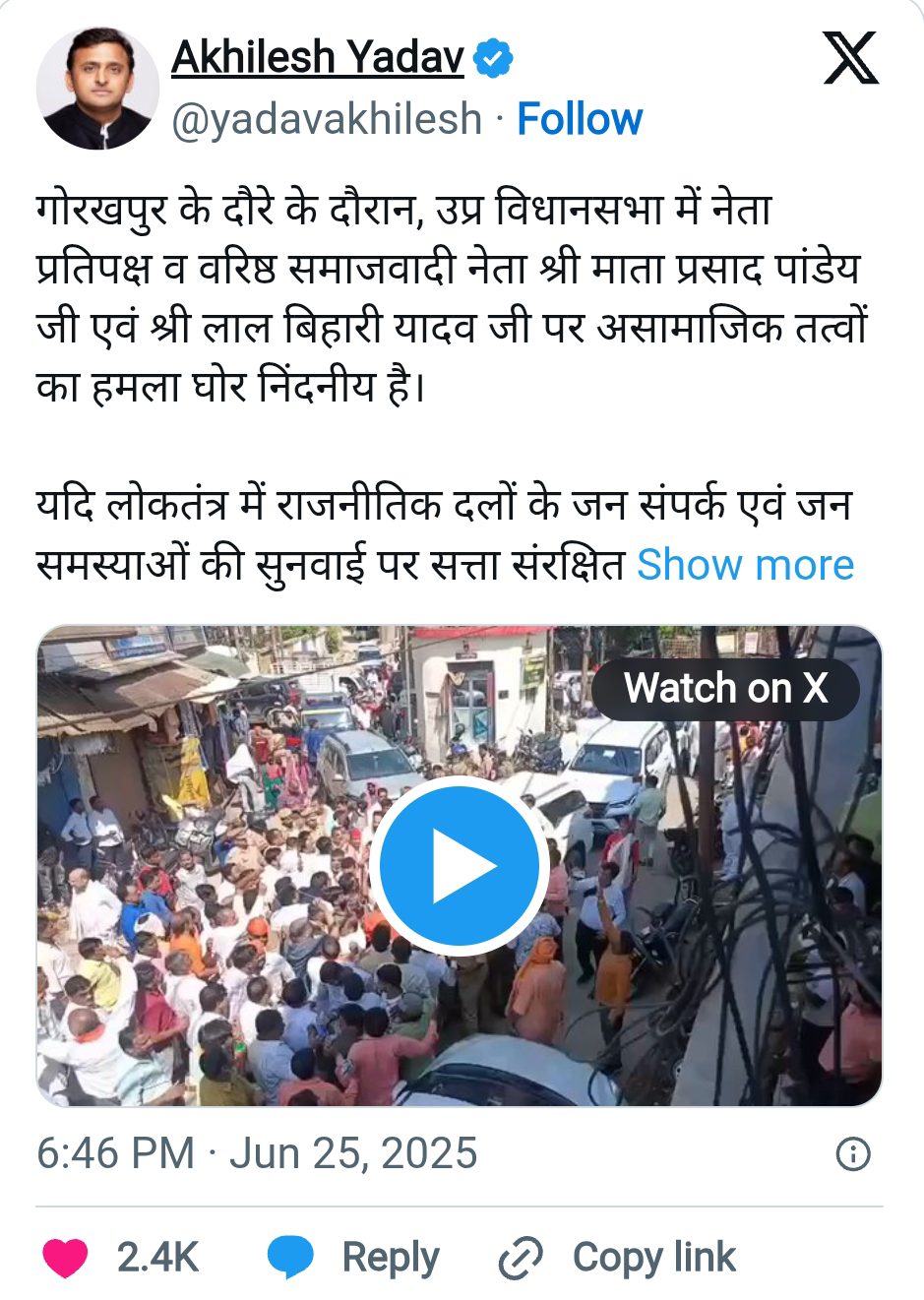Click the Reply text label

point(390,1258)
